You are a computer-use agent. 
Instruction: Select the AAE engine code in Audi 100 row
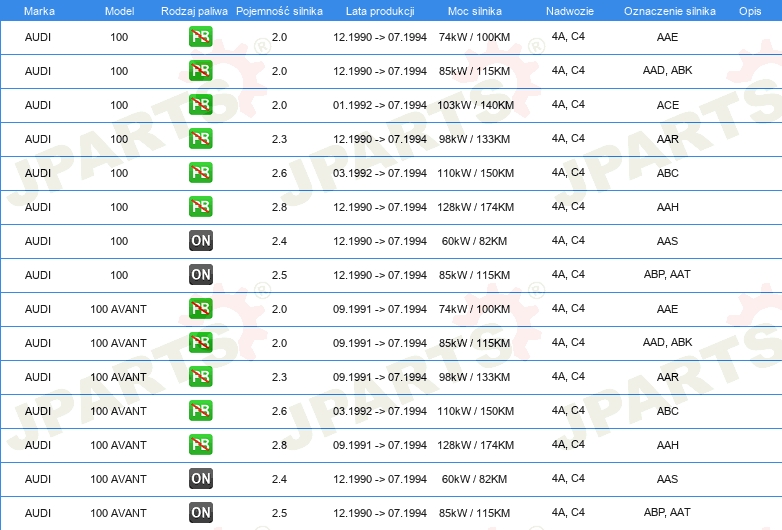click(667, 37)
